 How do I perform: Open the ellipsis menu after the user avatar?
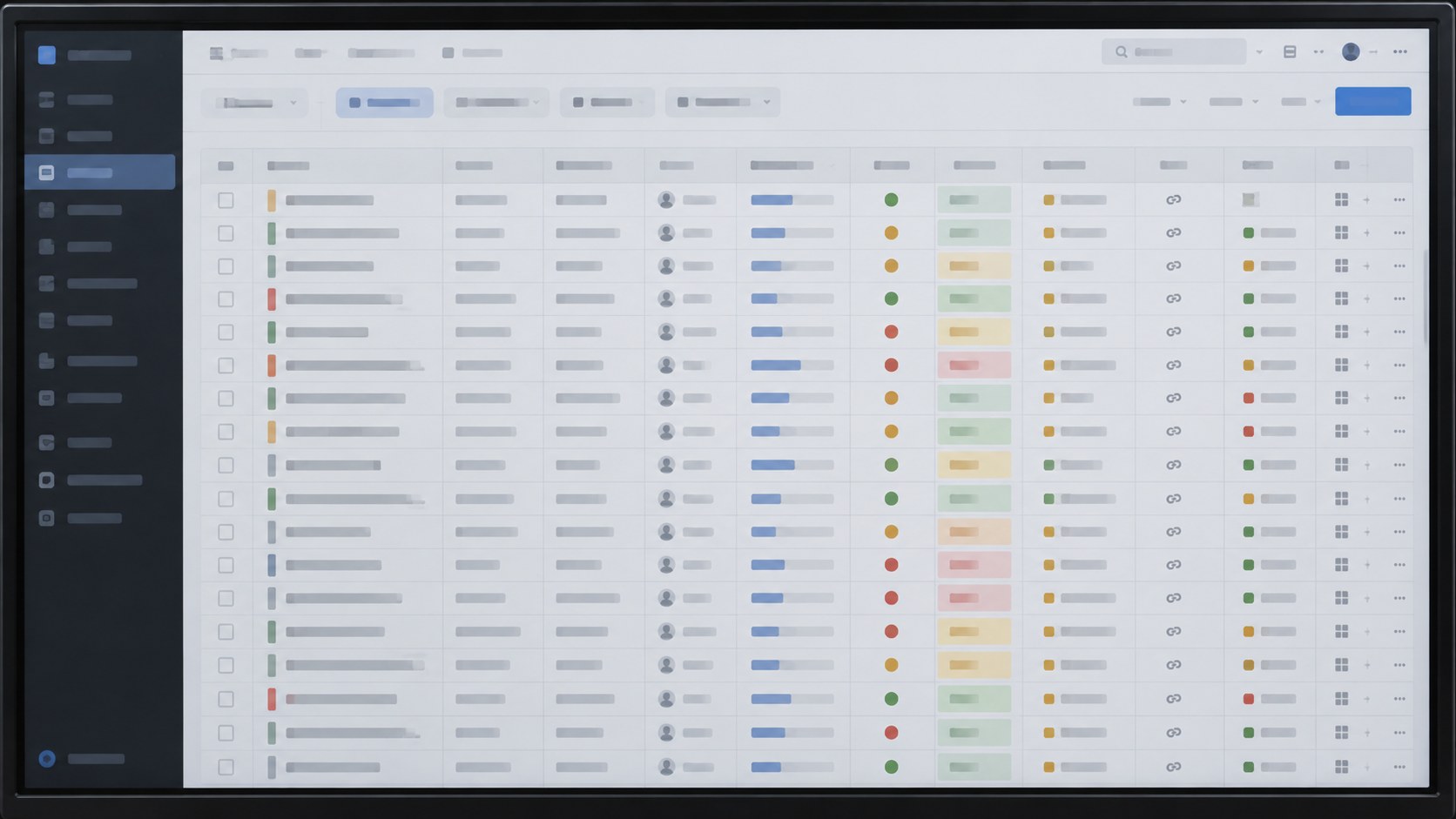pyautogui.click(x=1400, y=52)
